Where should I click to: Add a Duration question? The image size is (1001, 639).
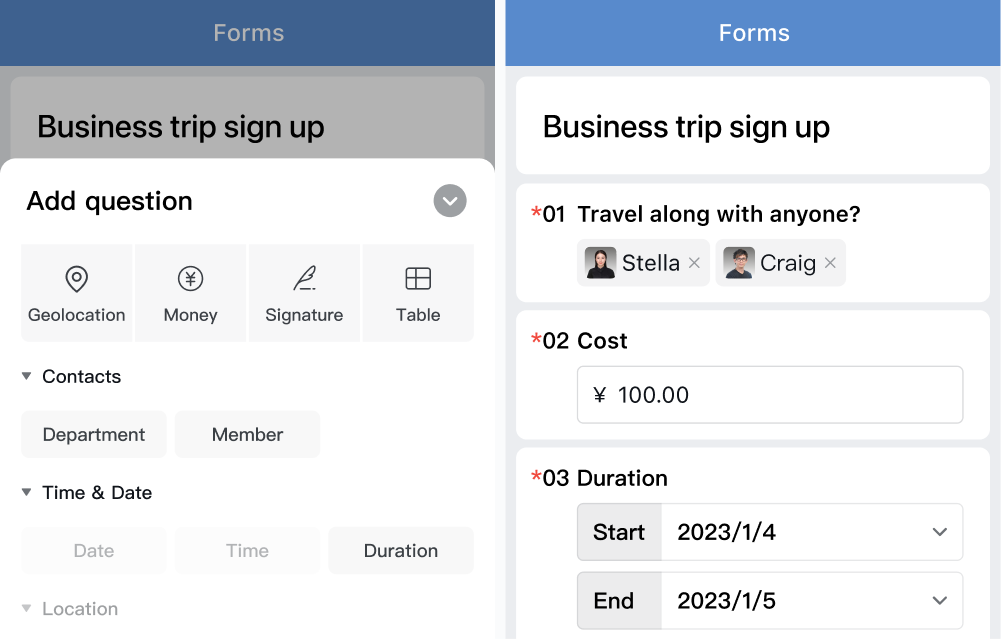(x=401, y=550)
